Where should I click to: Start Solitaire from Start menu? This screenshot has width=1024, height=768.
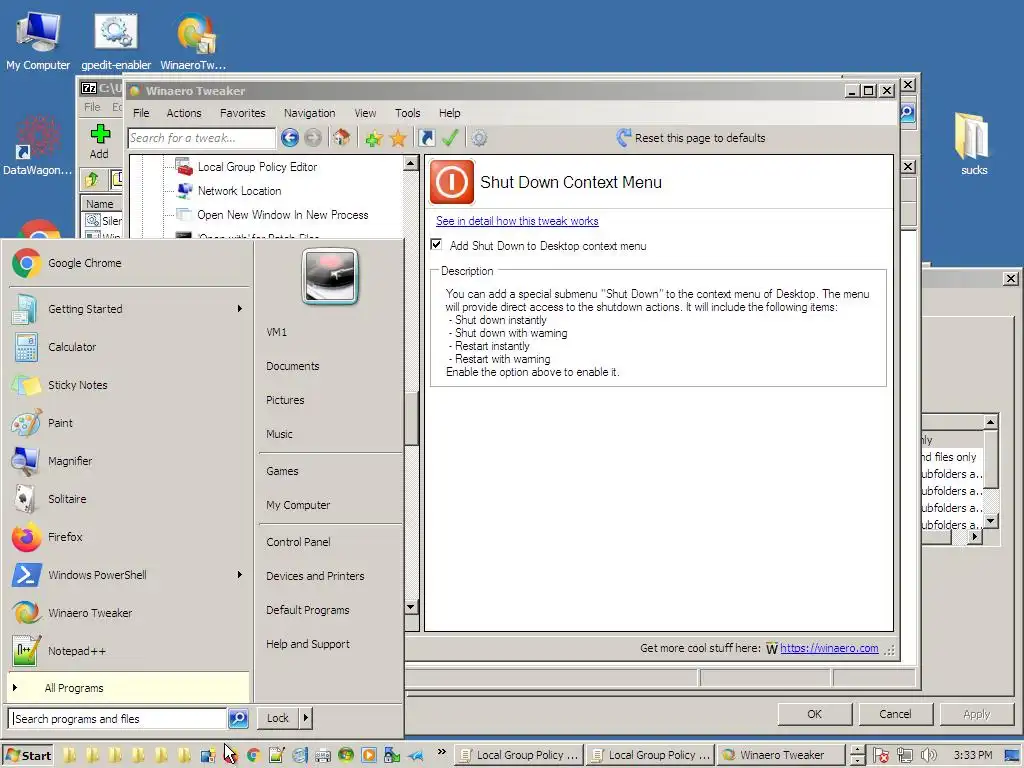(130, 499)
